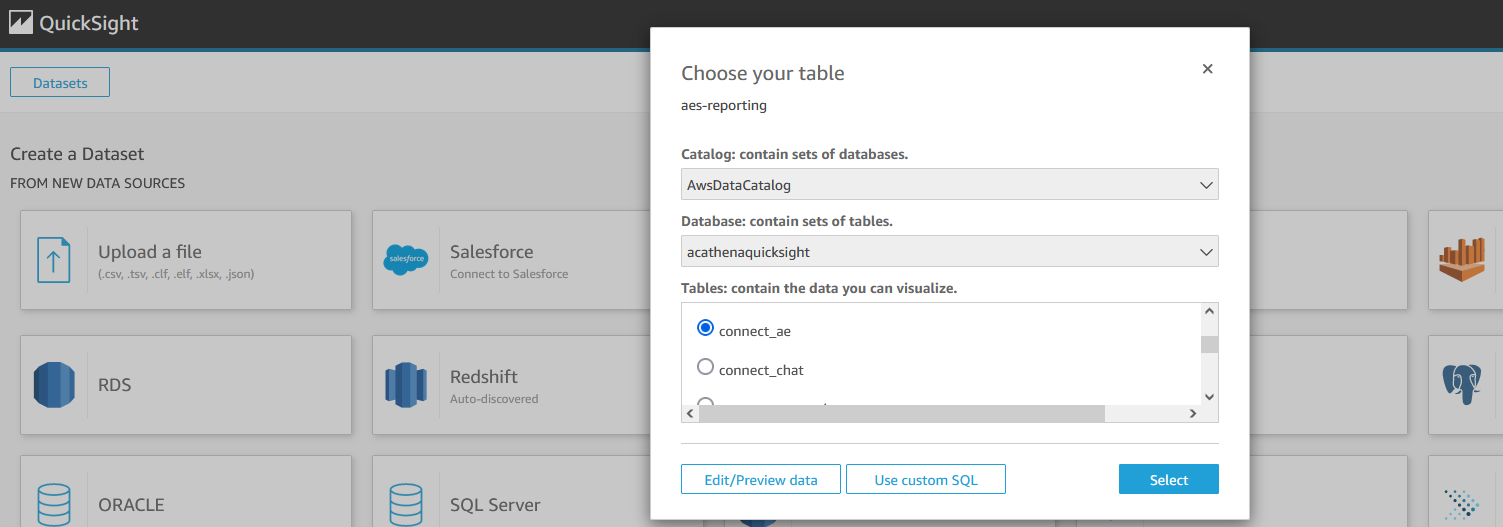Image resolution: width=1503 pixels, height=527 pixels.
Task: Click Edit/Preview data button
Action: [x=761, y=479]
